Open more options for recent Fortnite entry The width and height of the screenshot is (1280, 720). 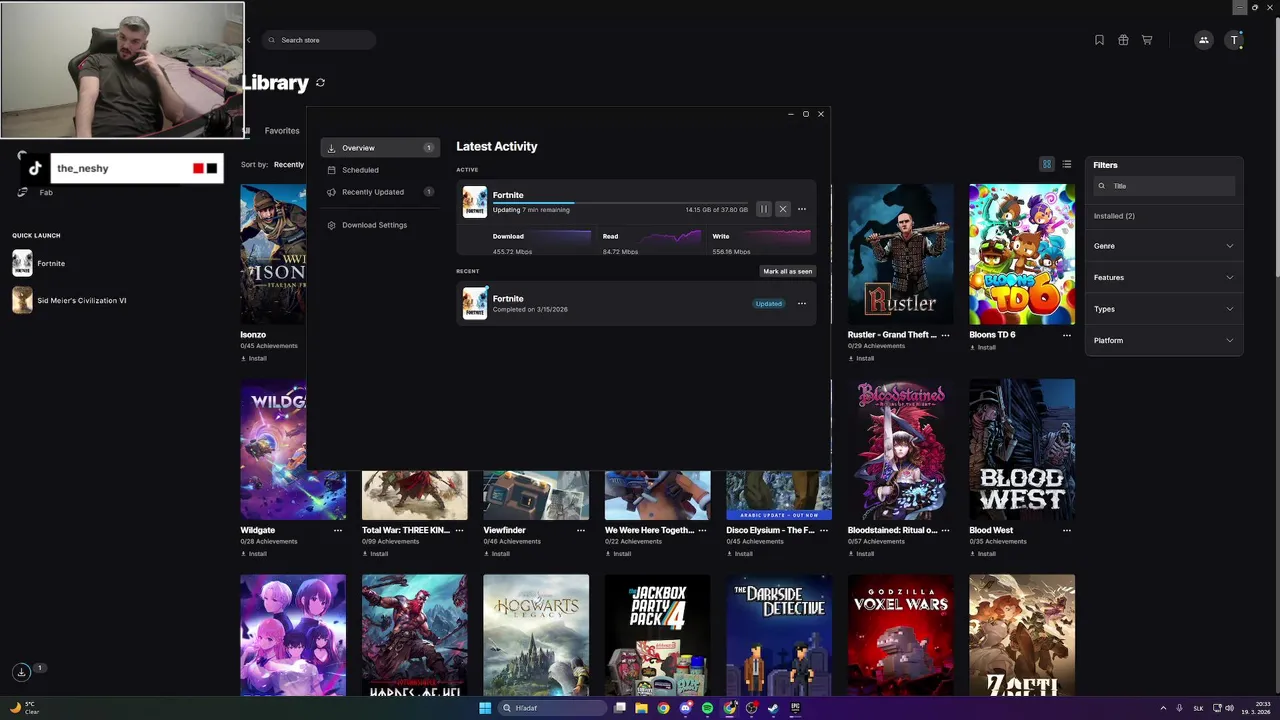802,303
